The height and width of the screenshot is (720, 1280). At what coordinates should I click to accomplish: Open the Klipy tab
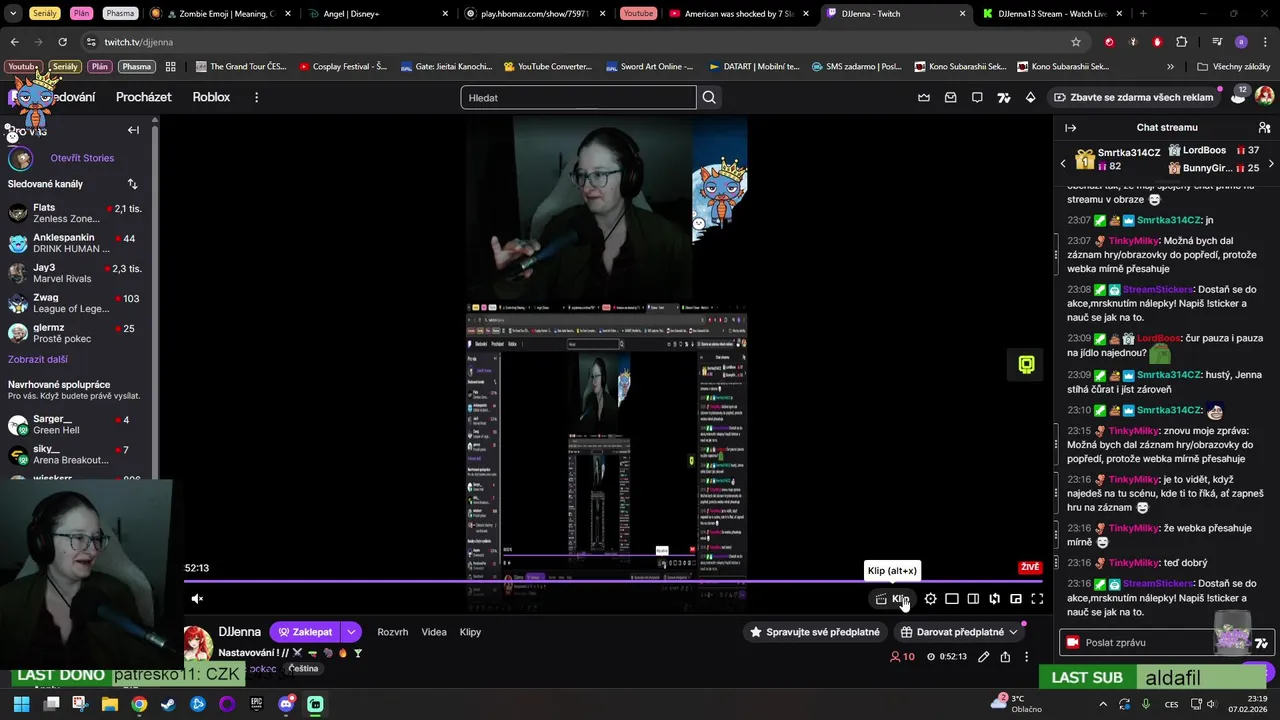[470, 632]
